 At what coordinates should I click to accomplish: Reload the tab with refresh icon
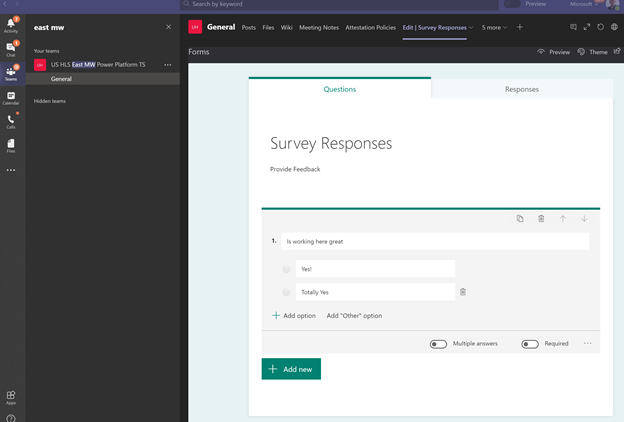[x=601, y=27]
